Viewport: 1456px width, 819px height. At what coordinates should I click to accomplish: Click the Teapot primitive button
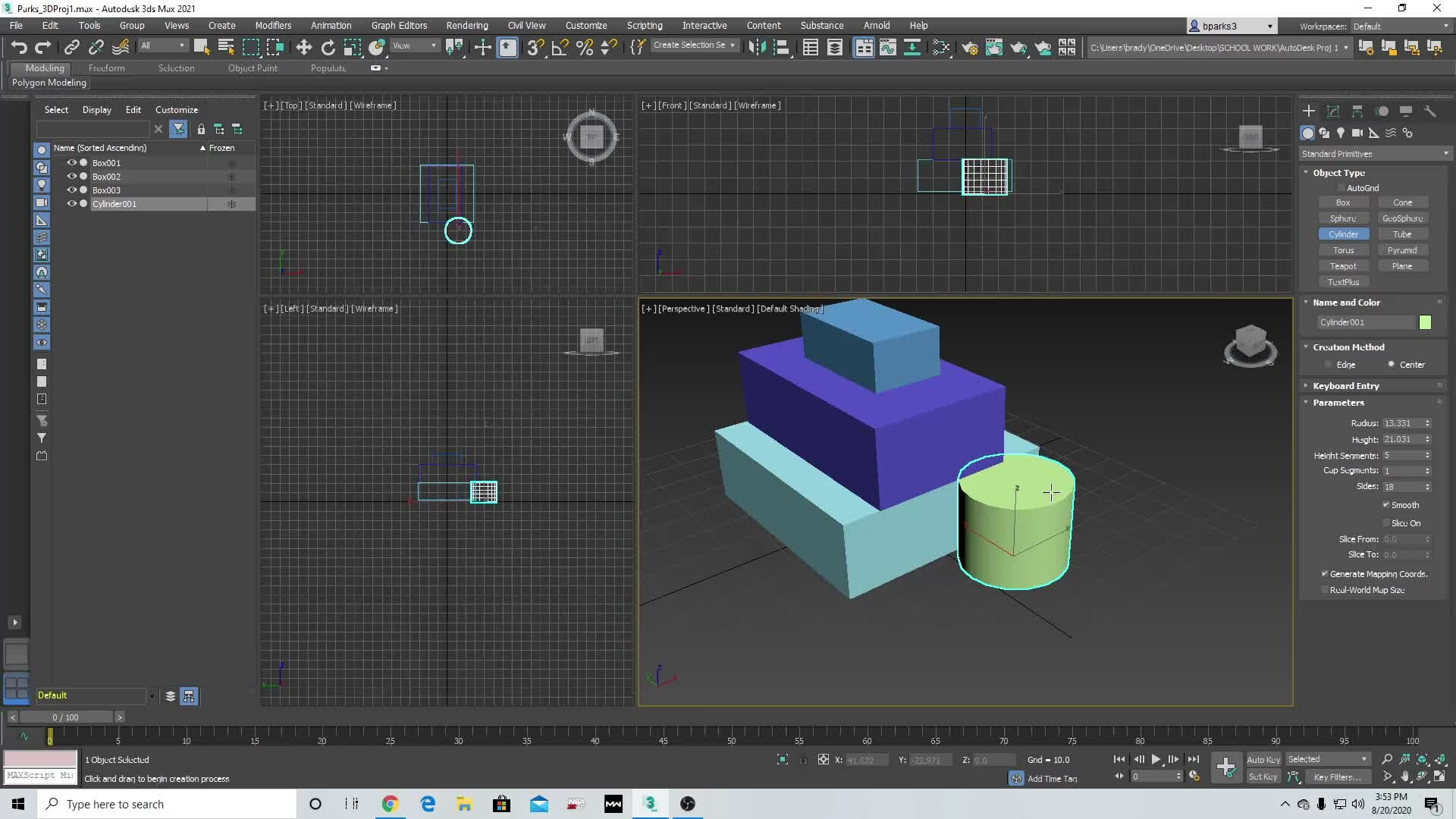[1343, 265]
